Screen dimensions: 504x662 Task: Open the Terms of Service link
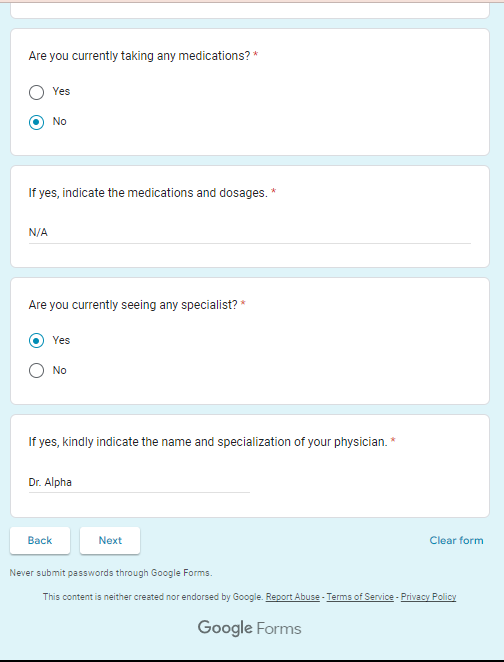pyautogui.click(x=360, y=597)
